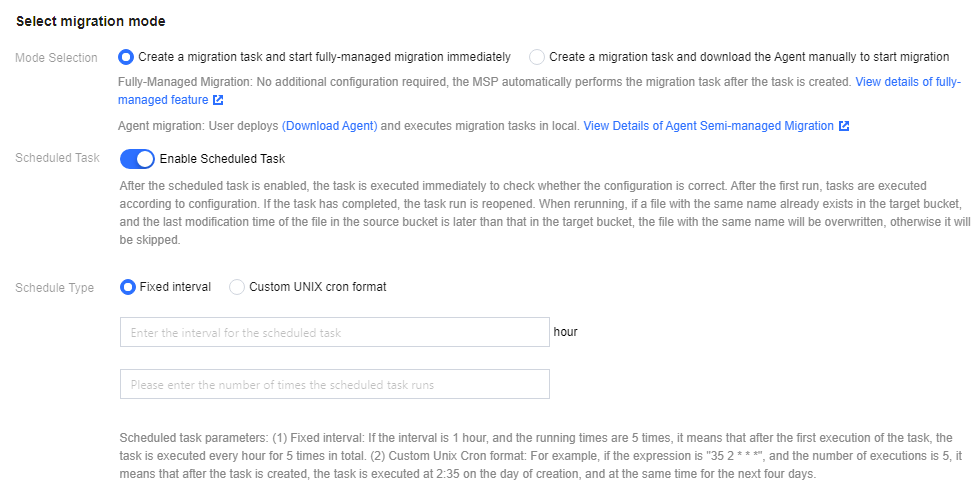Click the scheduled task rerun description paragraph

click(x=540, y=215)
